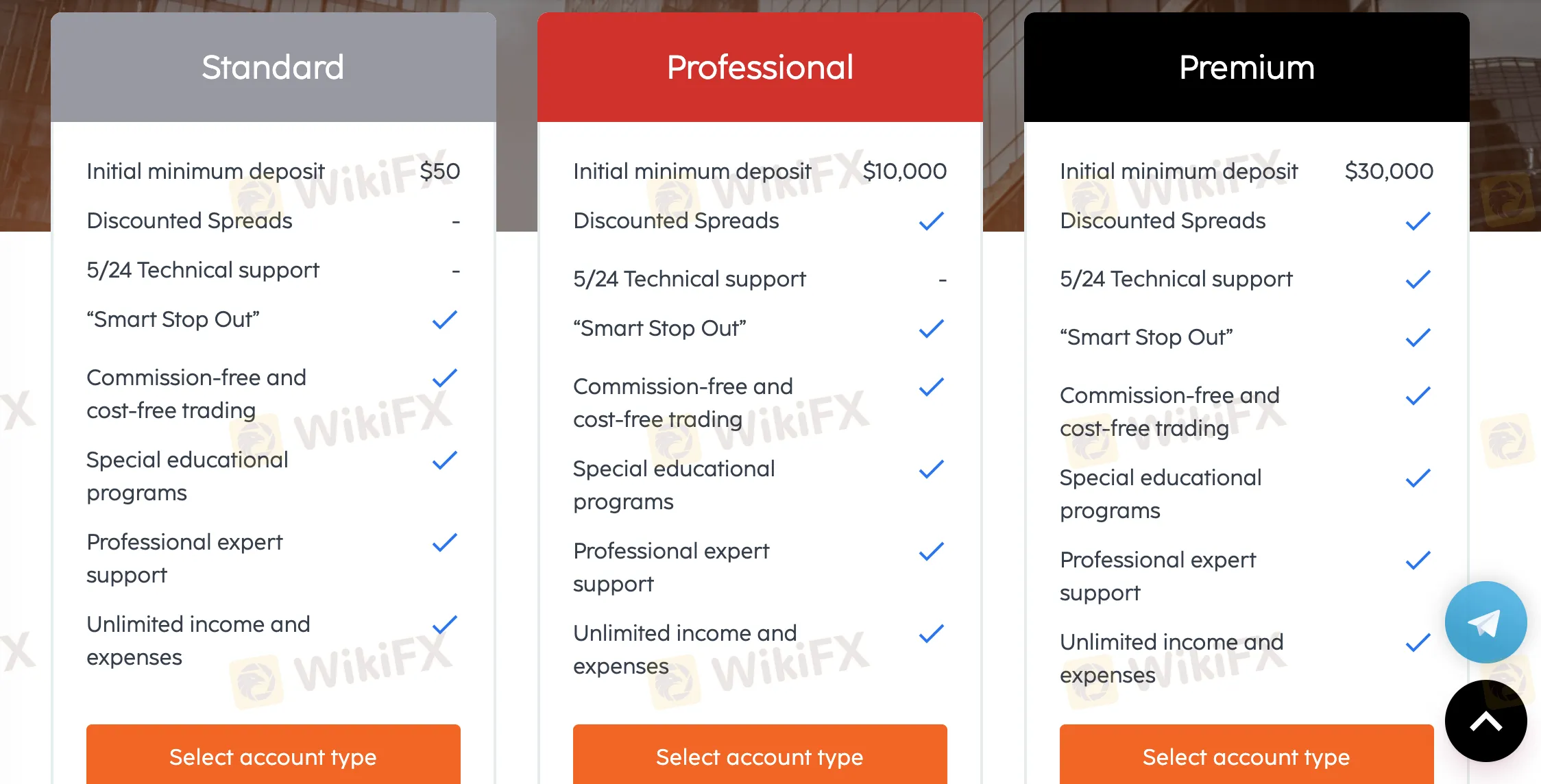Image resolution: width=1541 pixels, height=784 pixels.
Task: Select the Premium plan header
Action: (1246, 66)
